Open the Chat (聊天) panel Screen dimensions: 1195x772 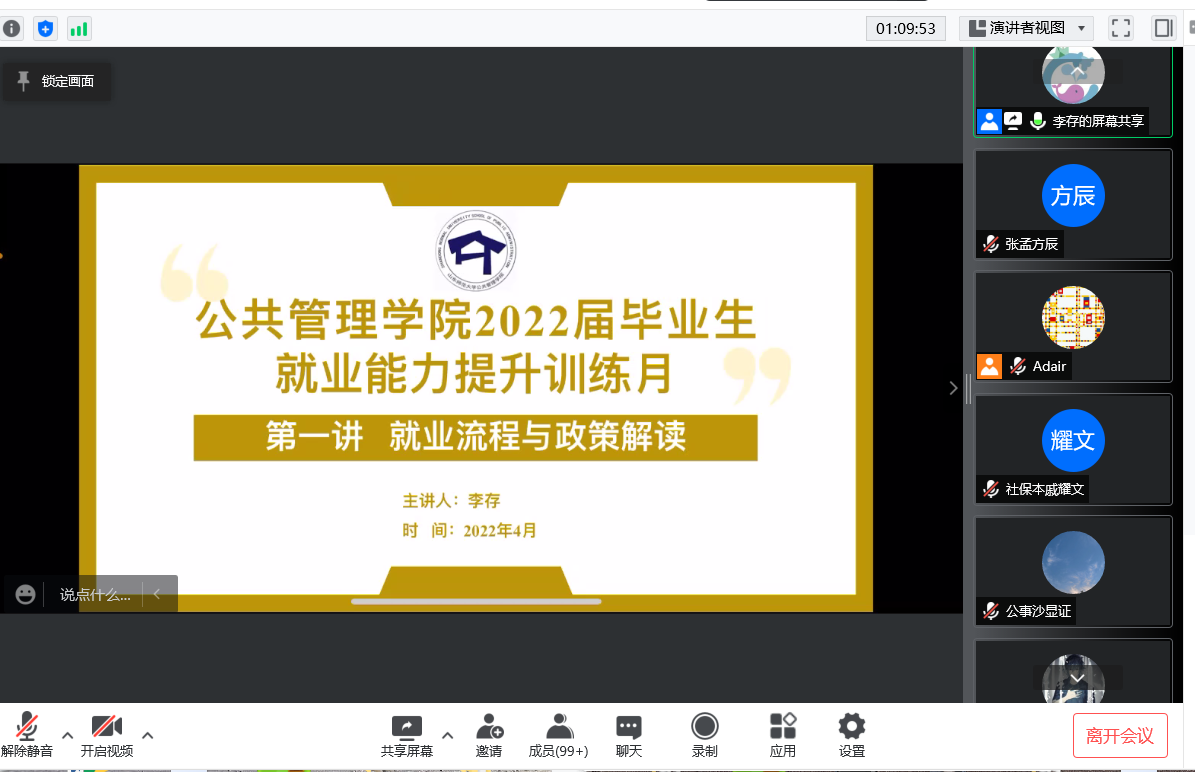click(x=628, y=736)
